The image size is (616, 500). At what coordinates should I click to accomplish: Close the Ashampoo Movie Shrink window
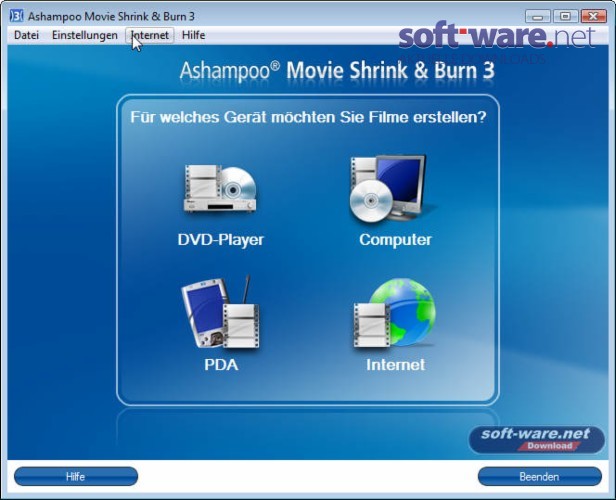pyautogui.click(x=593, y=16)
